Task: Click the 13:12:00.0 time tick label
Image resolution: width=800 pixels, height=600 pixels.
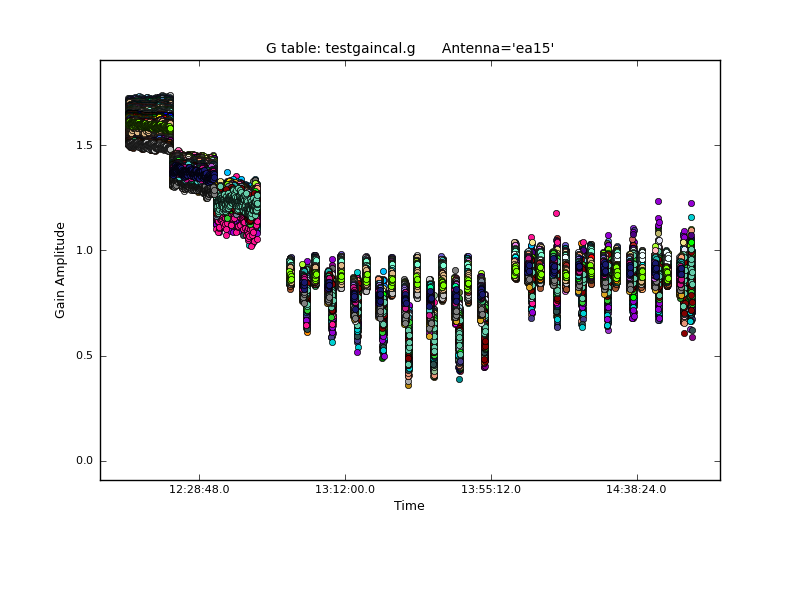Action: coord(345,490)
